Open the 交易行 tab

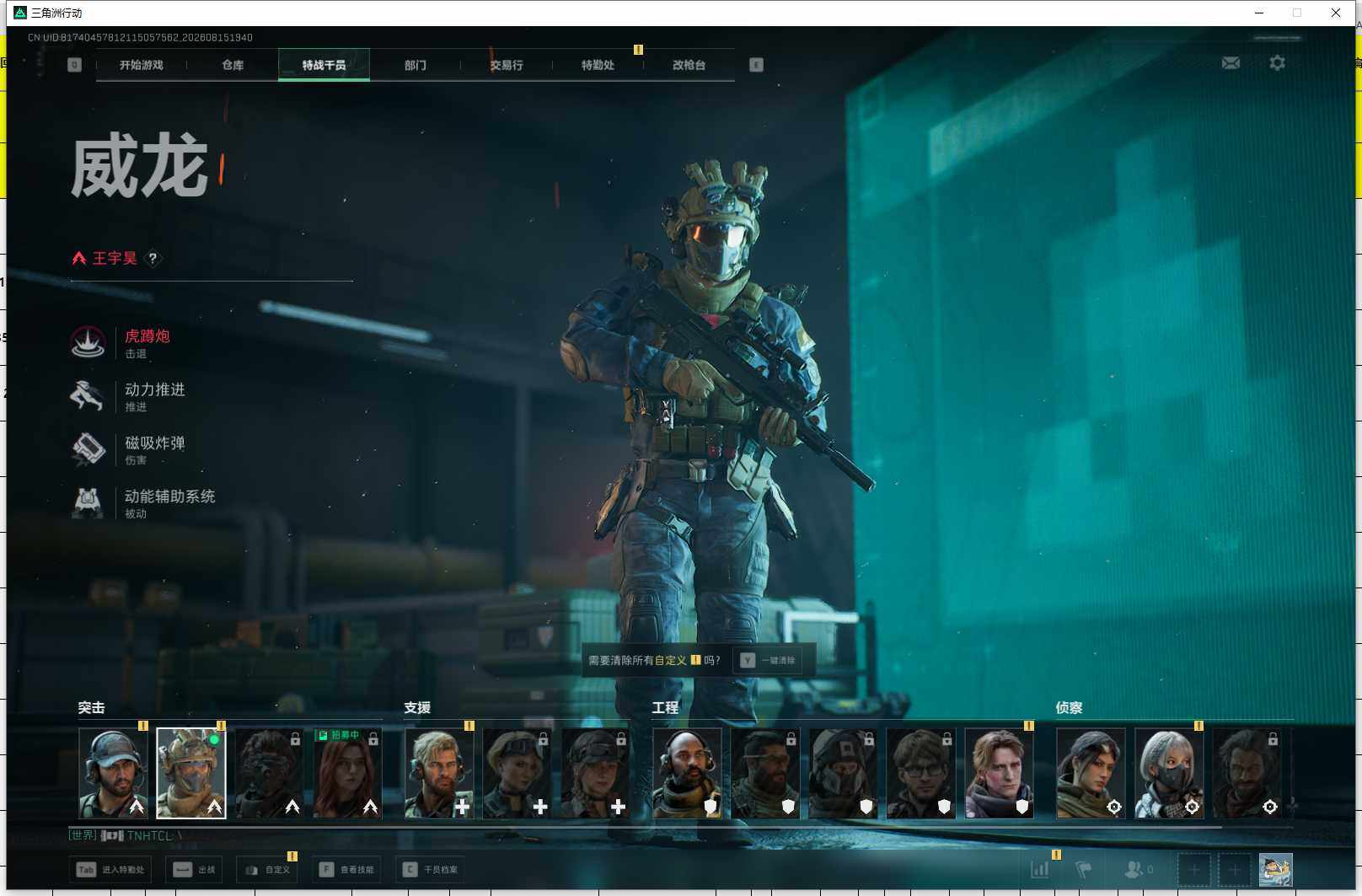[x=507, y=65]
